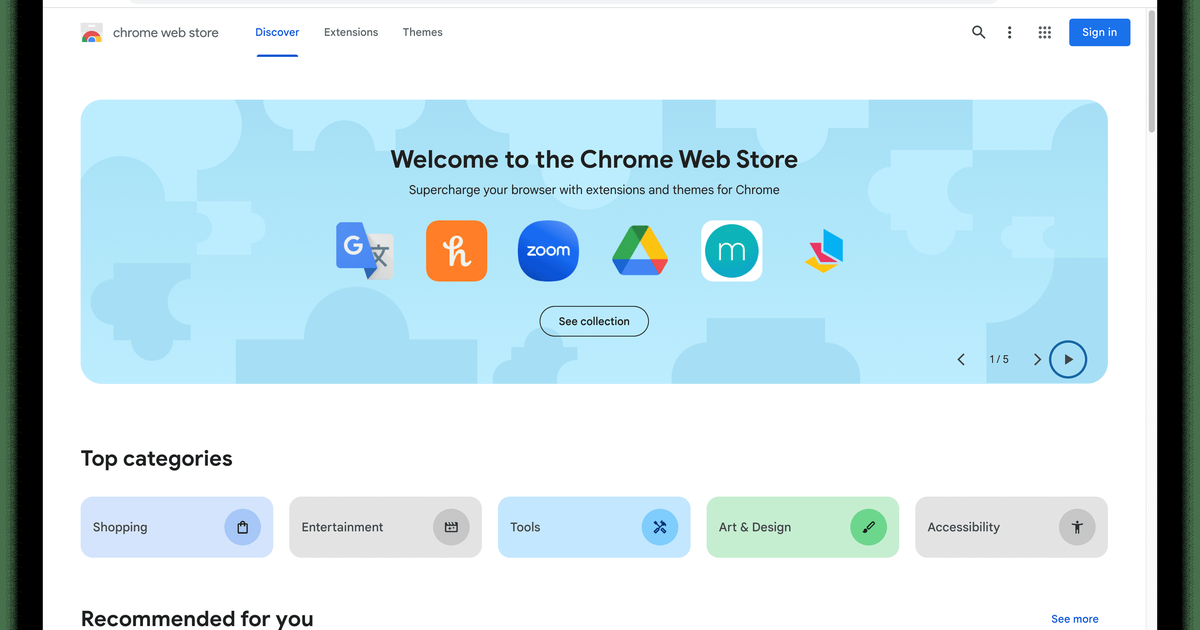Image resolution: width=1200 pixels, height=630 pixels.
Task: Click the Shopping bag icon
Action: (x=242, y=527)
